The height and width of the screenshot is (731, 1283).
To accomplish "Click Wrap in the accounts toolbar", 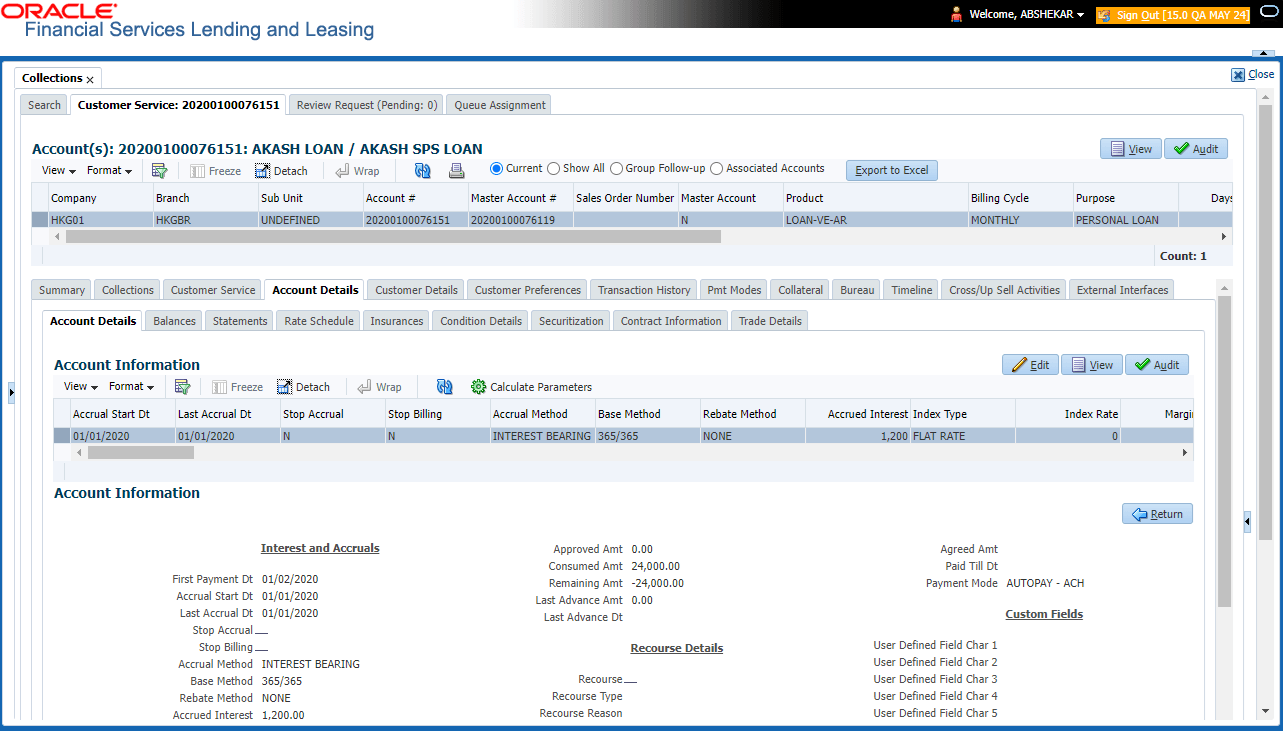I will pos(357,171).
